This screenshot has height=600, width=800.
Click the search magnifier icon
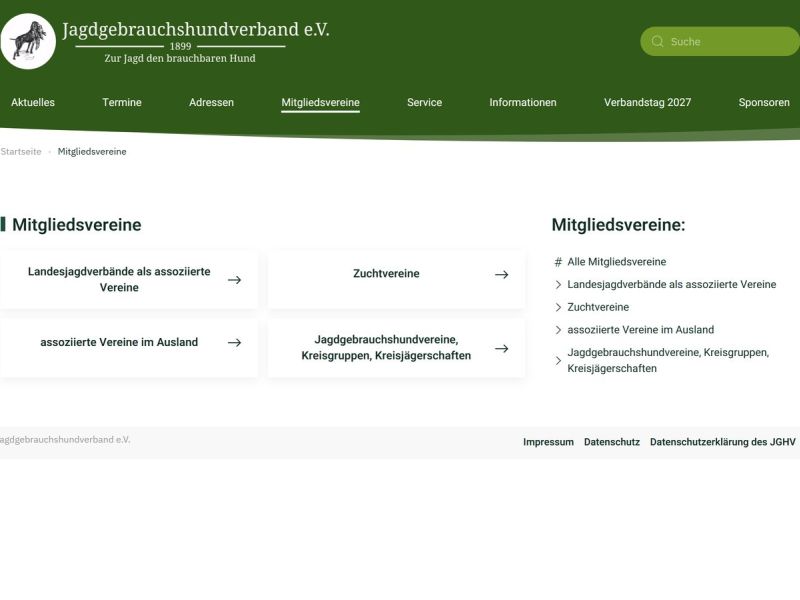[x=658, y=41]
